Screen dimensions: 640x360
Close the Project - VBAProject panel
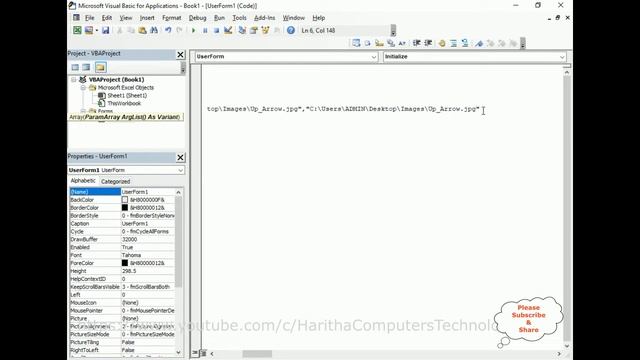click(x=180, y=54)
